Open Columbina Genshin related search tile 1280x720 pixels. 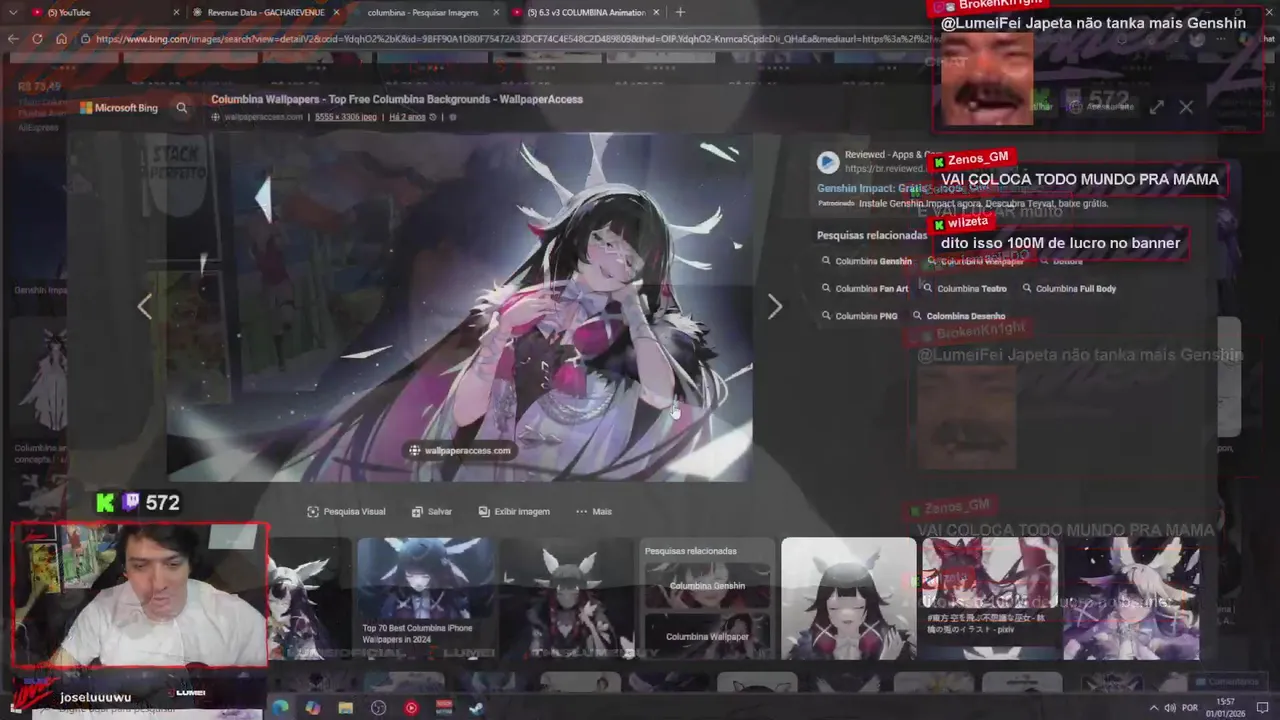point(707,586)
